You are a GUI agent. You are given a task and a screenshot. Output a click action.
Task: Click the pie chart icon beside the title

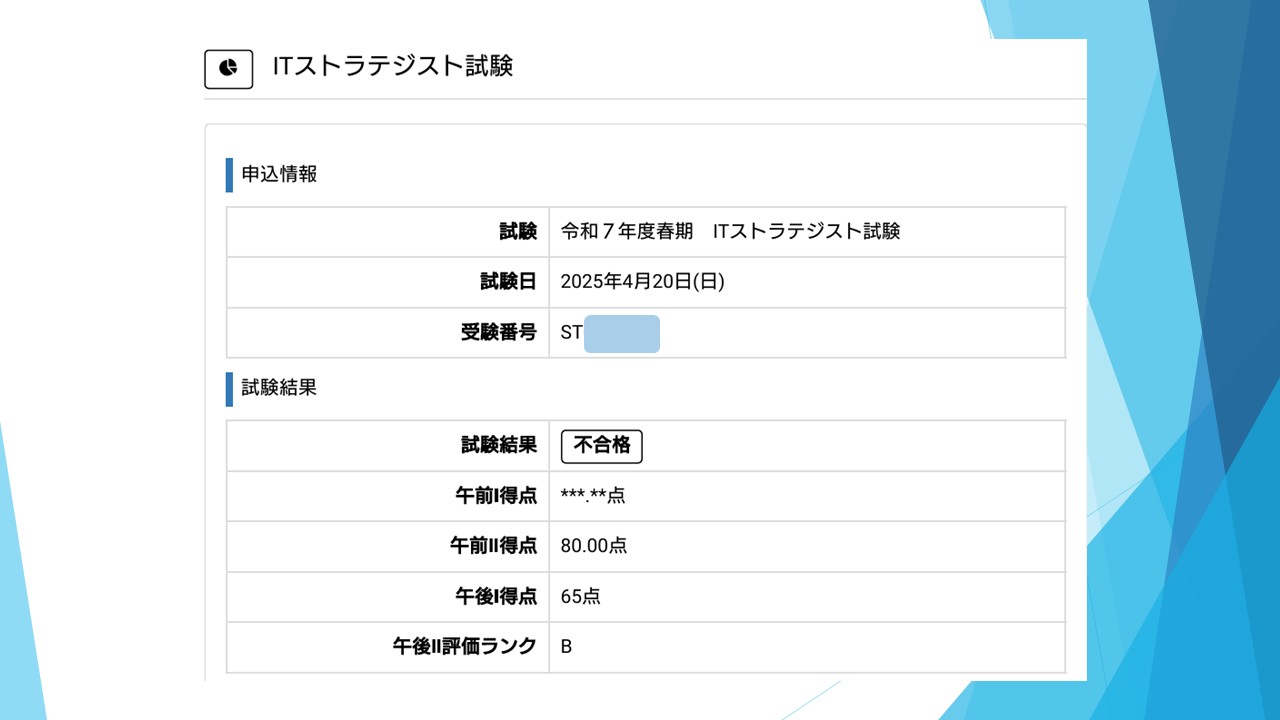(x=229, y=68)
